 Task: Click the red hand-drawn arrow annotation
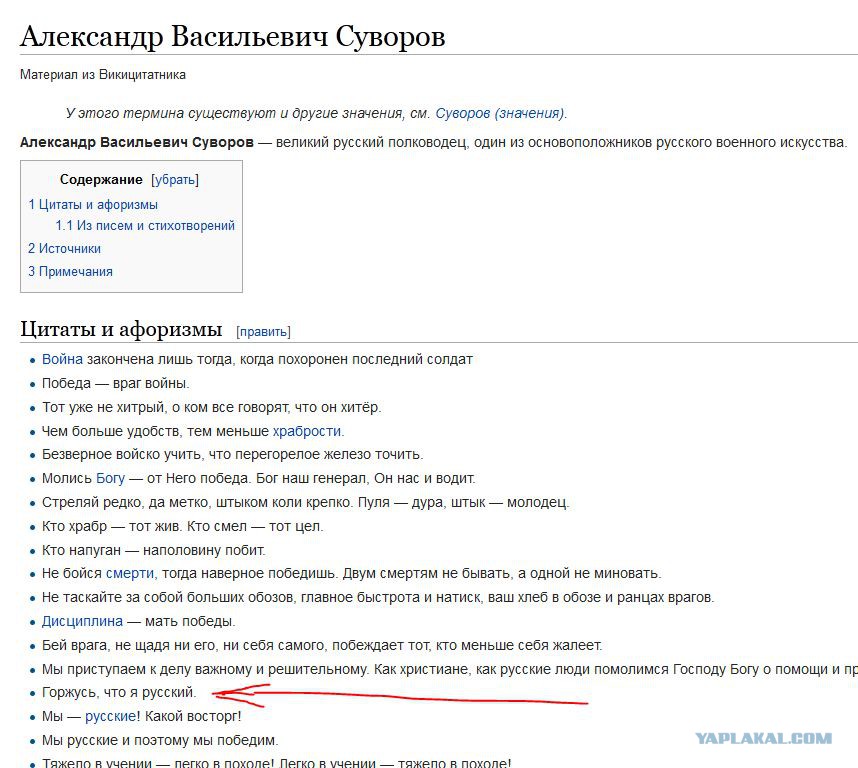[x=399, y=696]
